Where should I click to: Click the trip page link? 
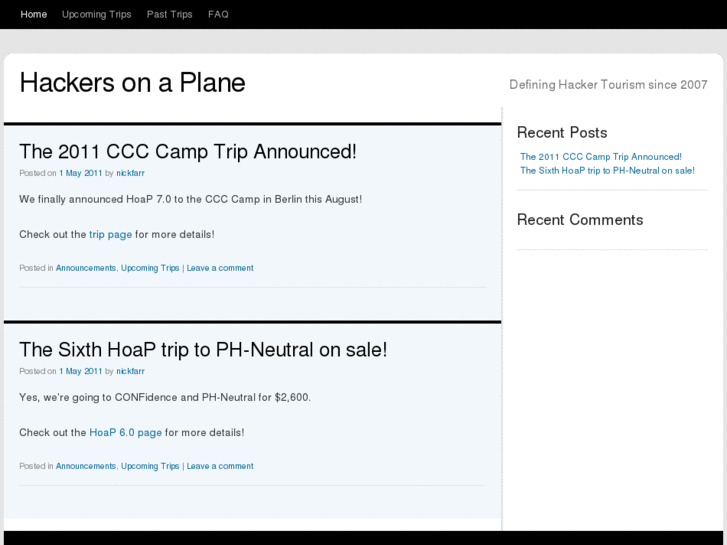pyautogui.click(x=110, y=235)
